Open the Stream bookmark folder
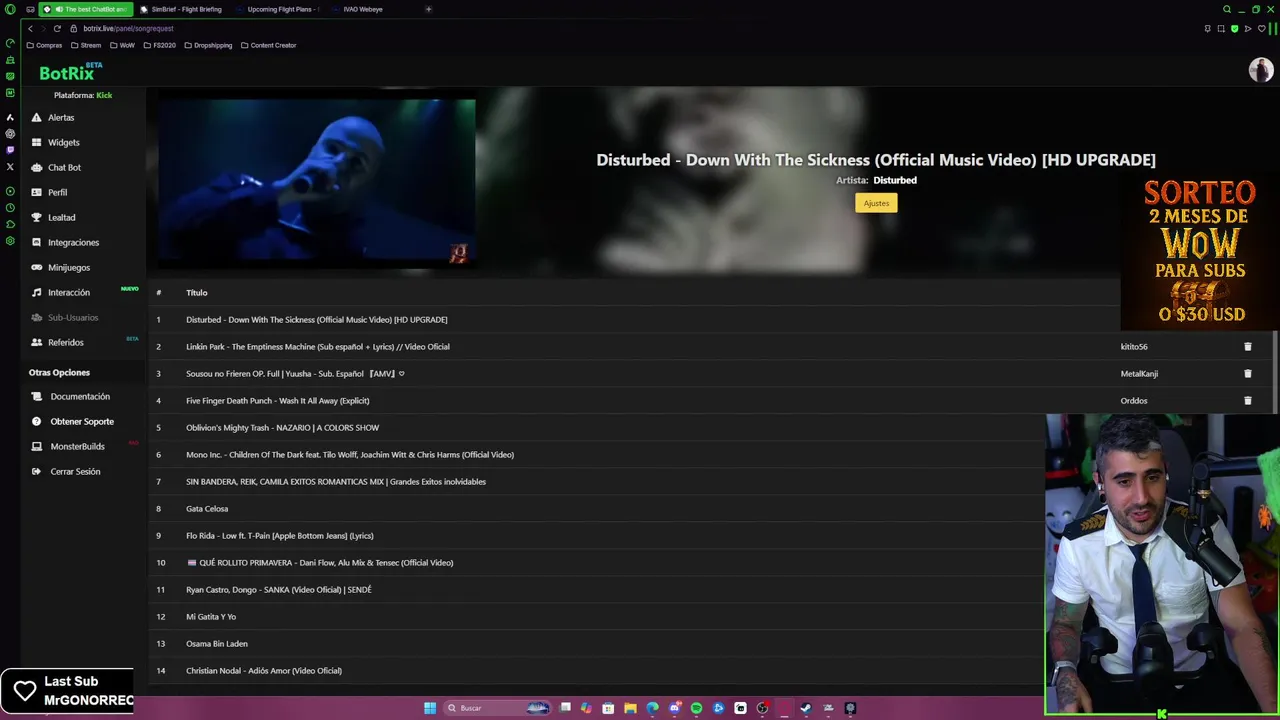 pyautogui.click(x=86, y=45)
